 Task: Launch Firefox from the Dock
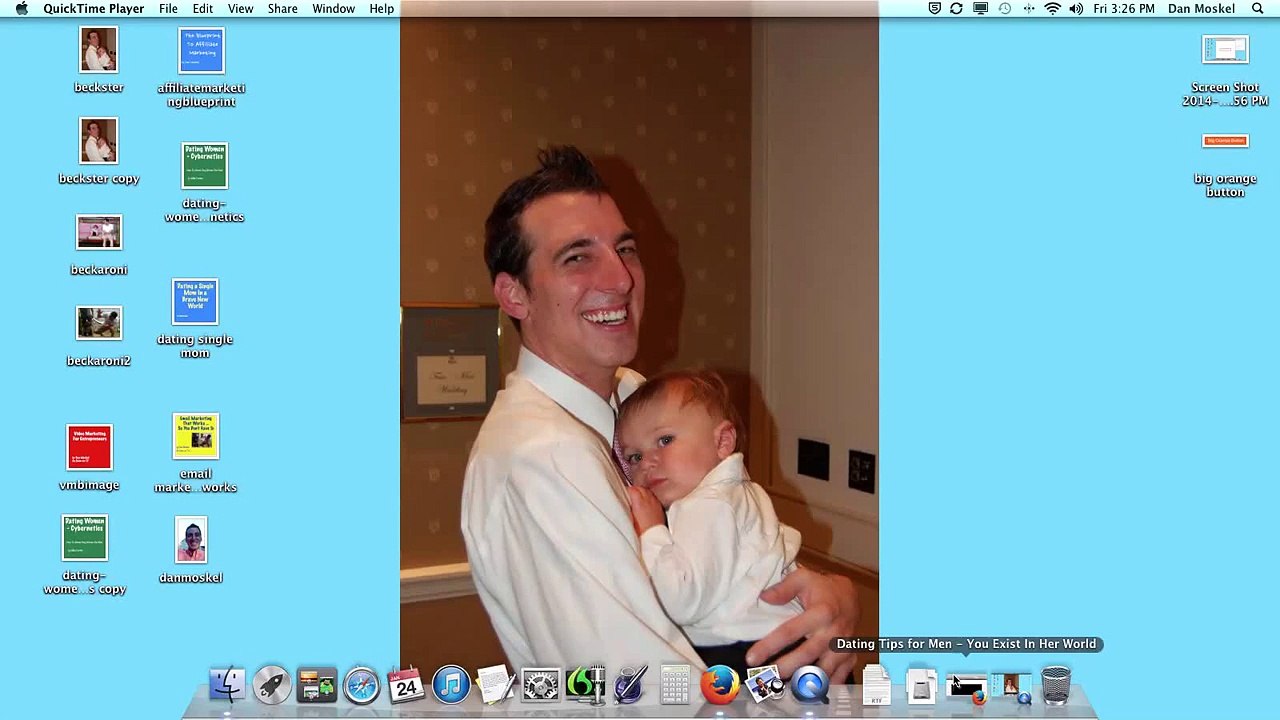click(720, 685)
